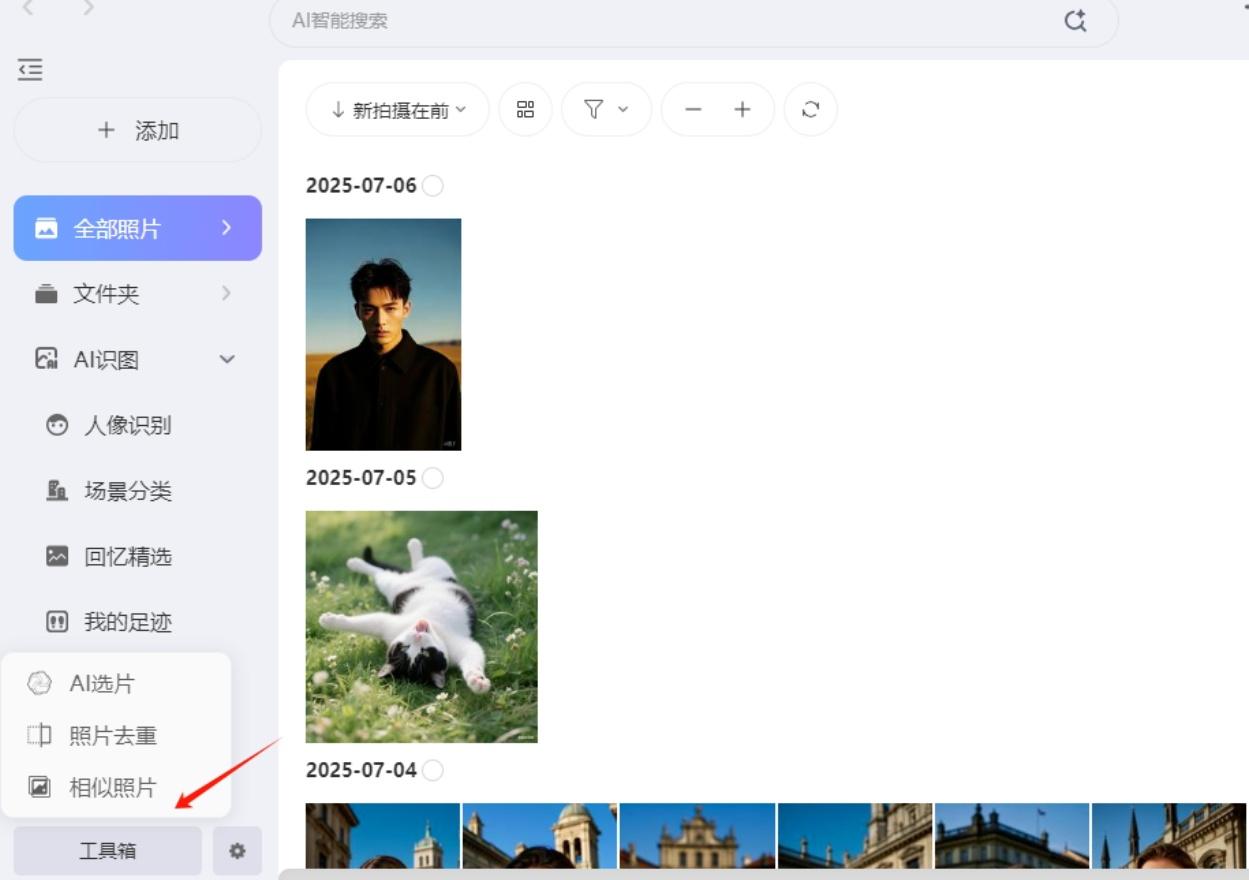Switch layout with the grid view icon
1249x880 pixels.
(x=525, y=110)
